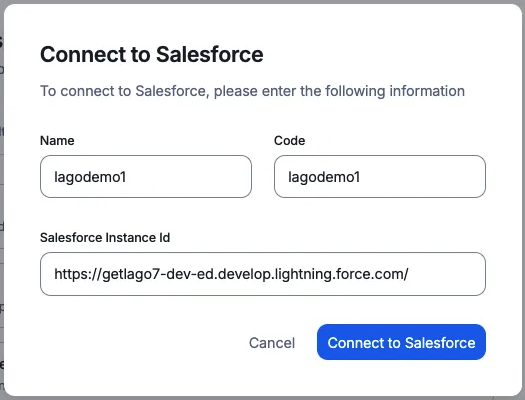The width and height of the screenshot is (525, 400).
Task: Focus the Code input field
Action: (x=380, y=176)
